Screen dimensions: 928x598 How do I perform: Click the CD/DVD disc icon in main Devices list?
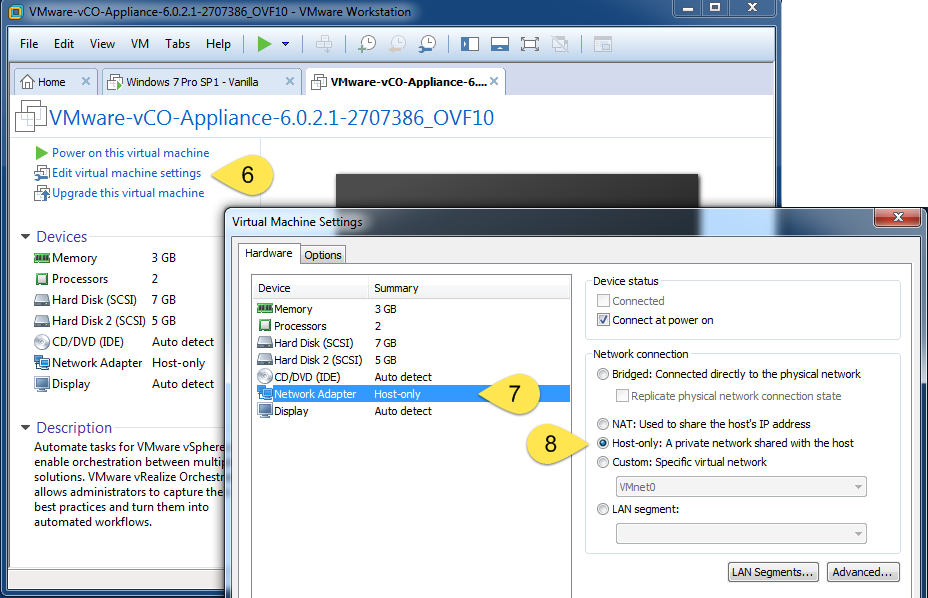click(41, 342)
